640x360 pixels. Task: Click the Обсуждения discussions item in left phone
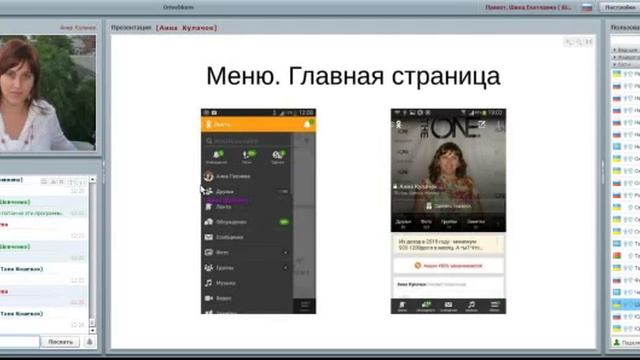click(x=247, y=222)
